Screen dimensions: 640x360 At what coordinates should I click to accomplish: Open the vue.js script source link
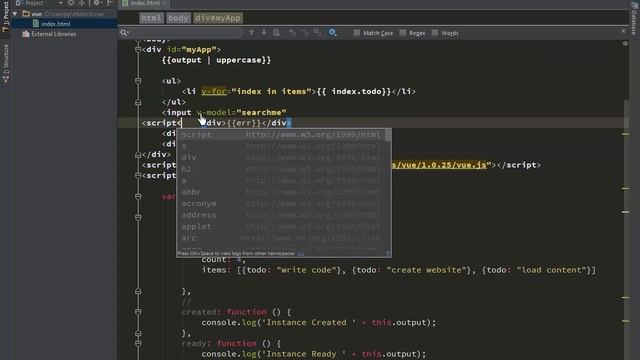tap(439, 165)
